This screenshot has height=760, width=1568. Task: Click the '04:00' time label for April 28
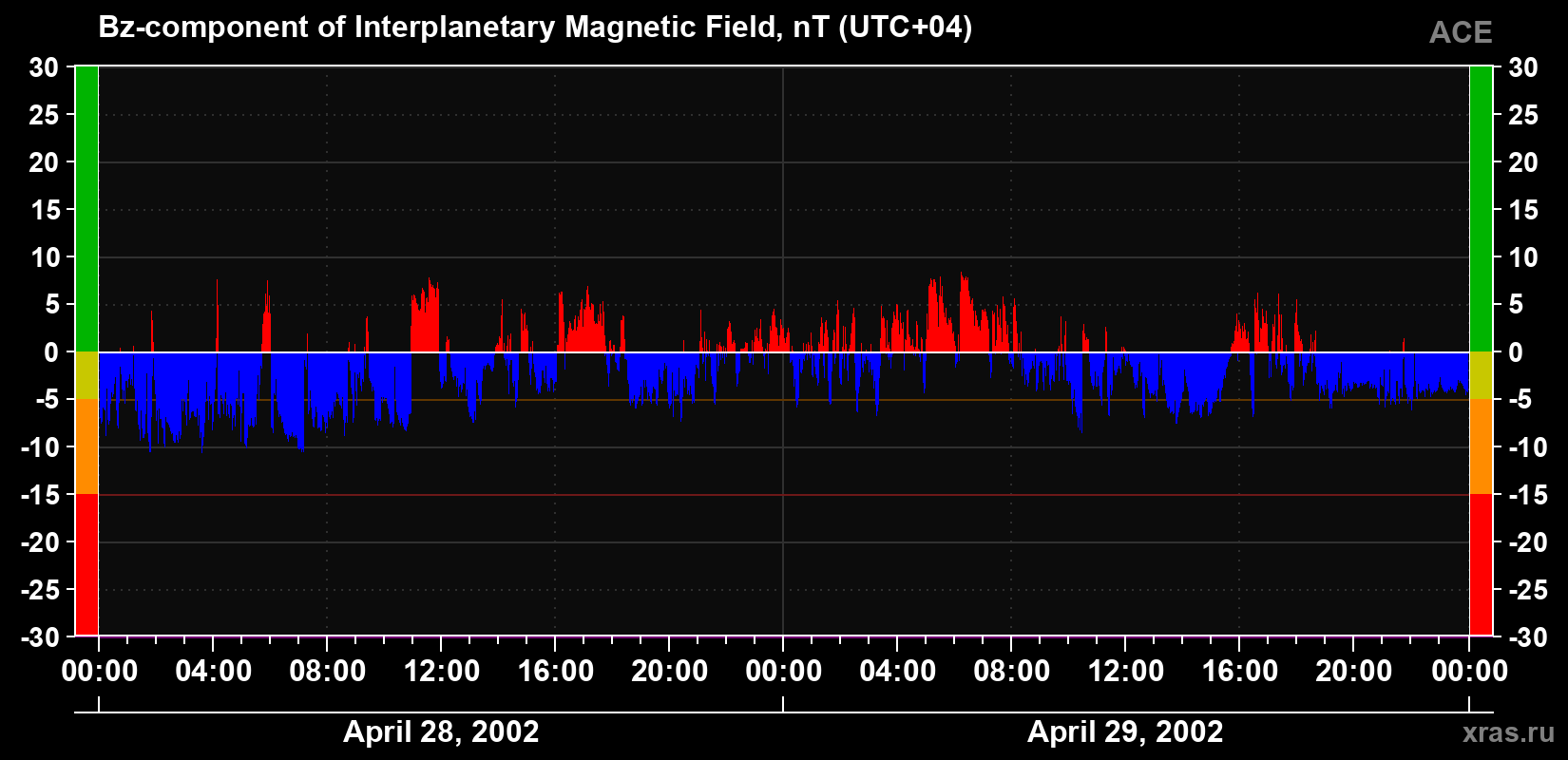(x=214, y=672)
